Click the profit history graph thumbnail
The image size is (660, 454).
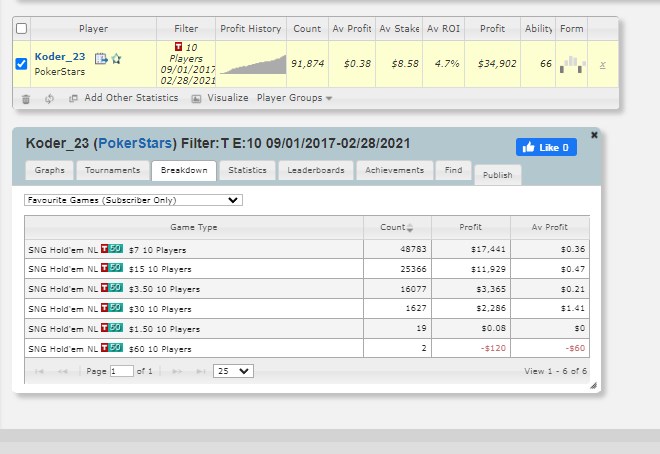(x=253, y=64)
